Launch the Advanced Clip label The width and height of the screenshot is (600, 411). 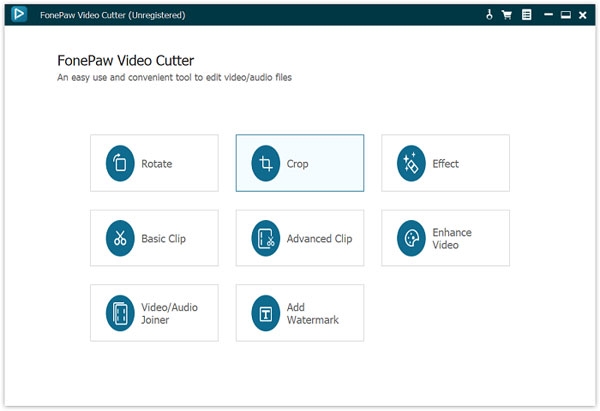click(320, 238)
